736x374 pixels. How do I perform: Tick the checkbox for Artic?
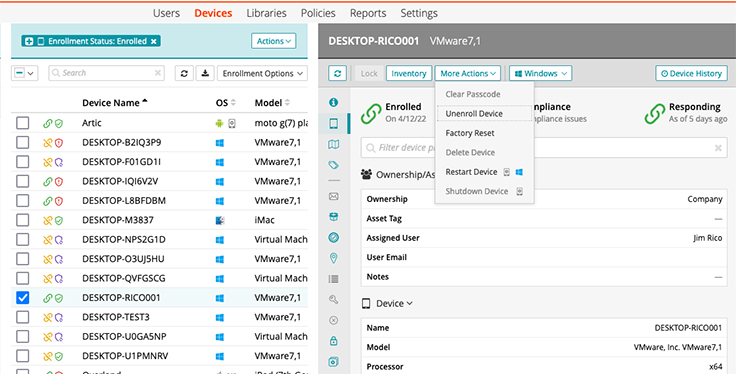pyautogui.click(x=23, y=123)
